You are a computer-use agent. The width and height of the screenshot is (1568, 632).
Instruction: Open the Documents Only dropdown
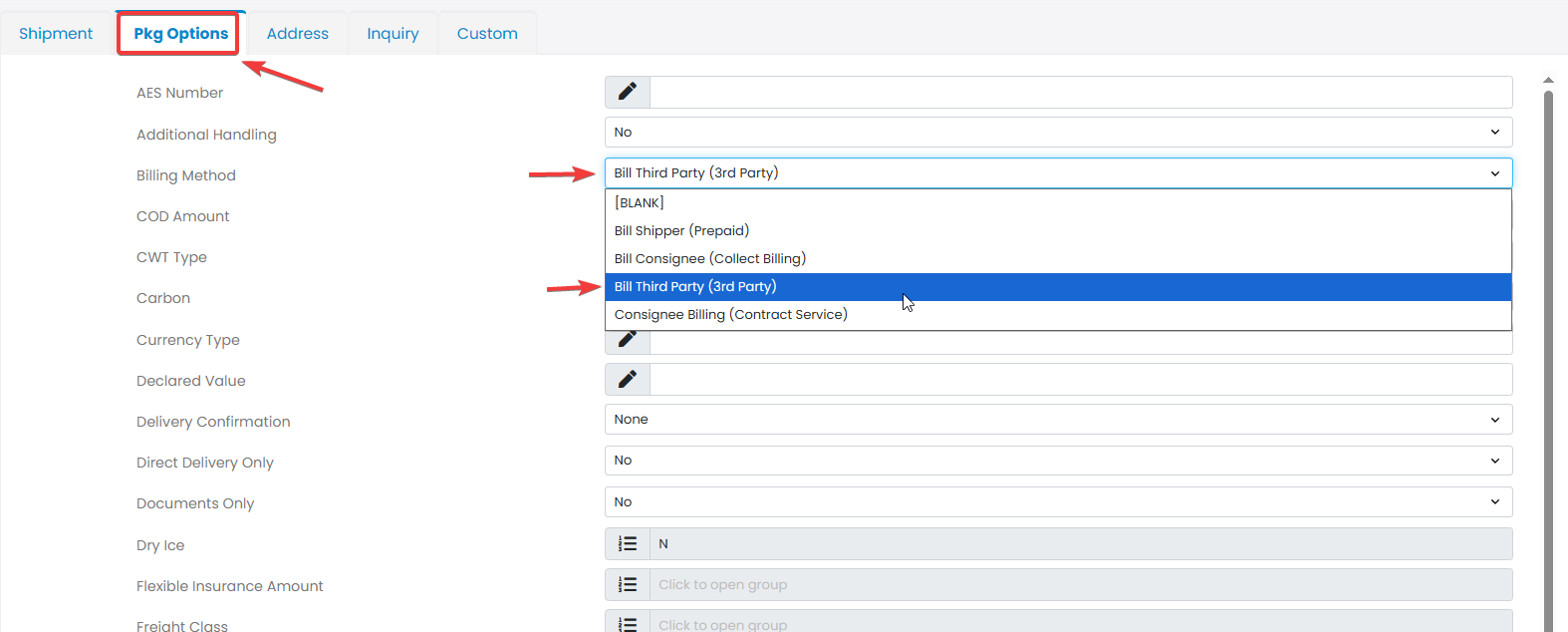(x=1058, y=501)
